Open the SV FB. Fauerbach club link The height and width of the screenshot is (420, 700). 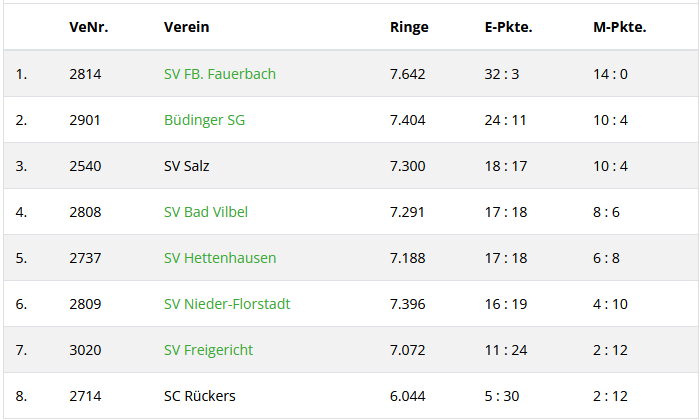click(219, 74)
